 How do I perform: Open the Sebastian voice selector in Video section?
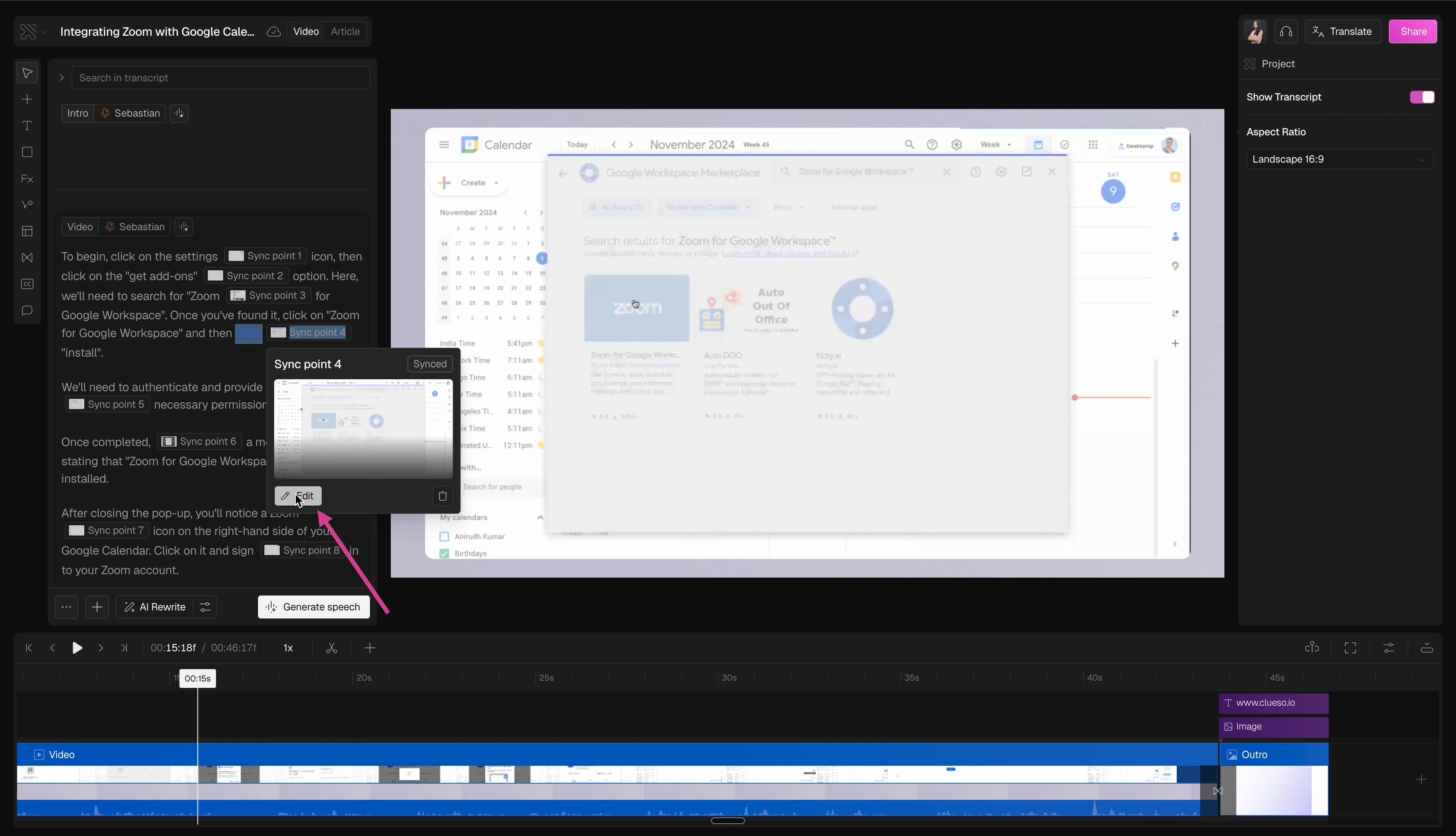click(135, 227)
